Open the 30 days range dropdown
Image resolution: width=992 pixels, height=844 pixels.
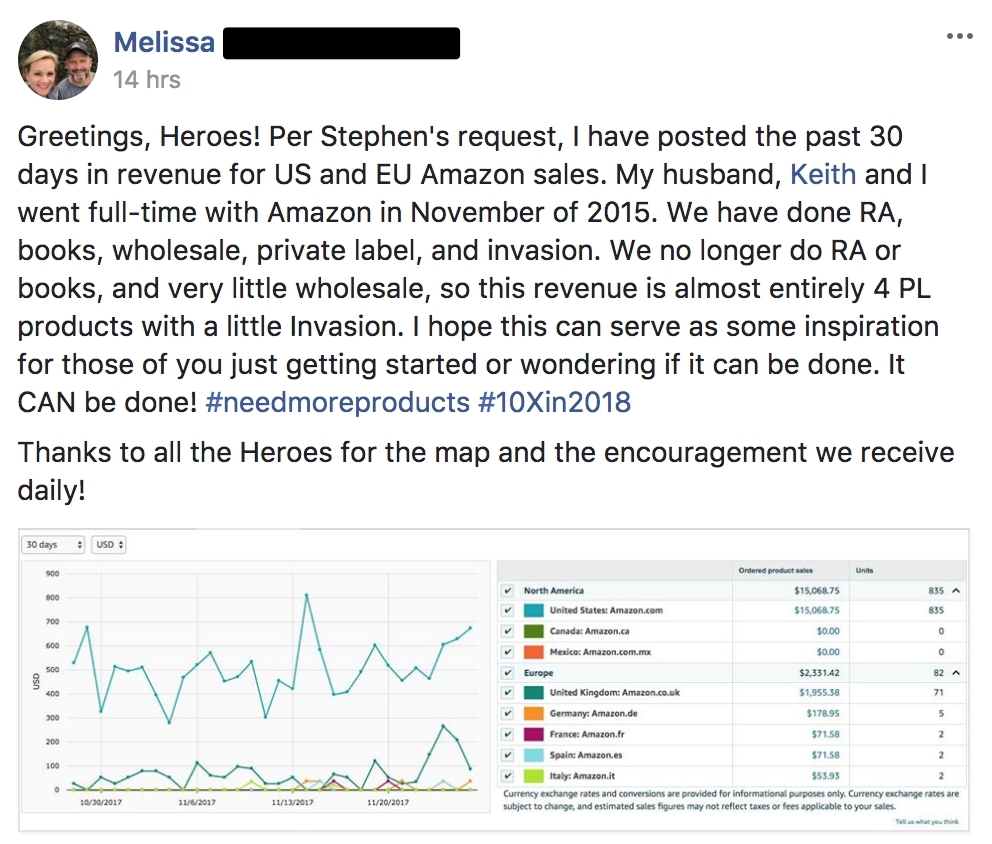pyautogui.click(x=55, y=545)
